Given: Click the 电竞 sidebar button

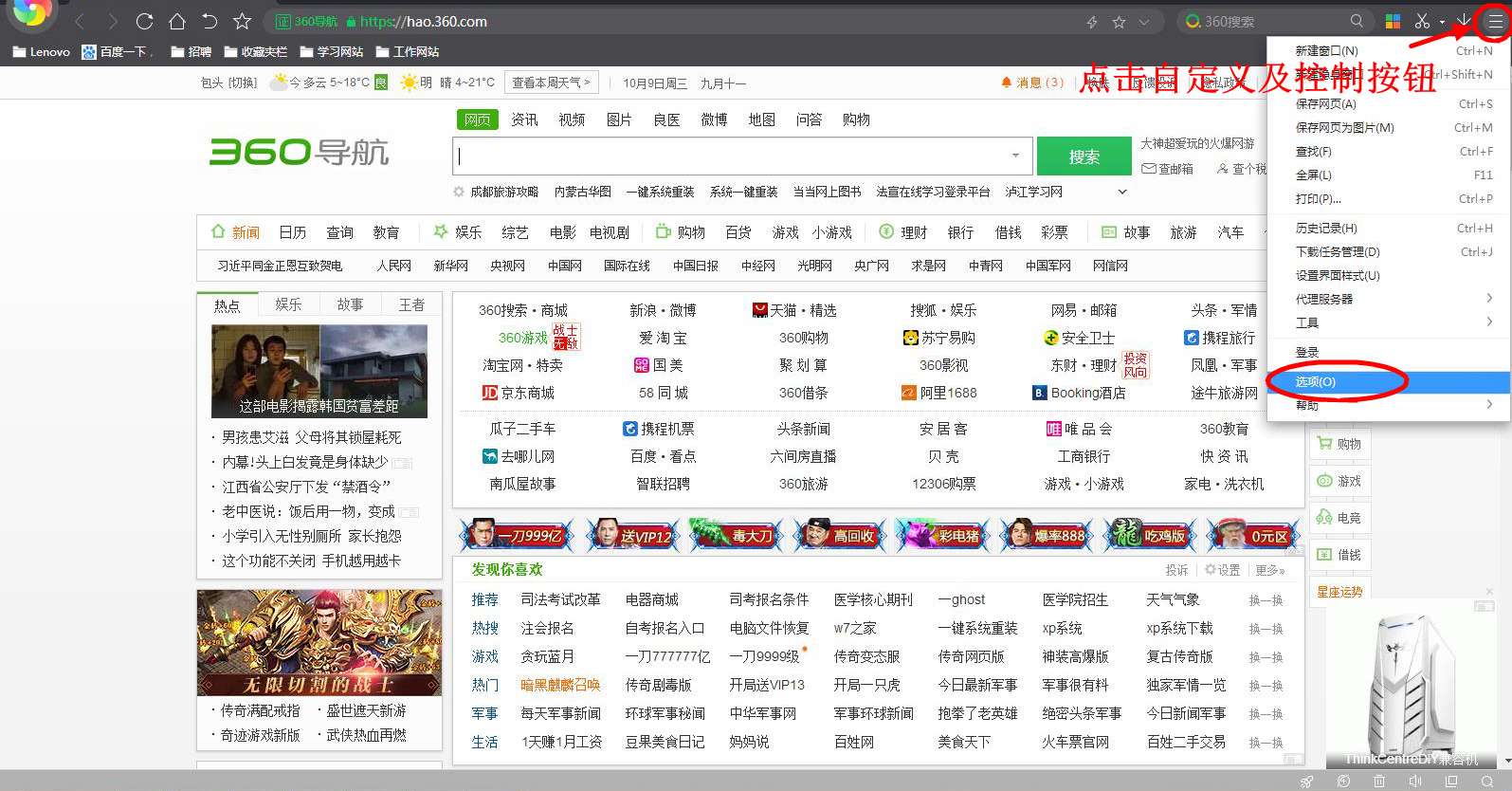Looking at the screenshot, I should [x=1339, y=518].
